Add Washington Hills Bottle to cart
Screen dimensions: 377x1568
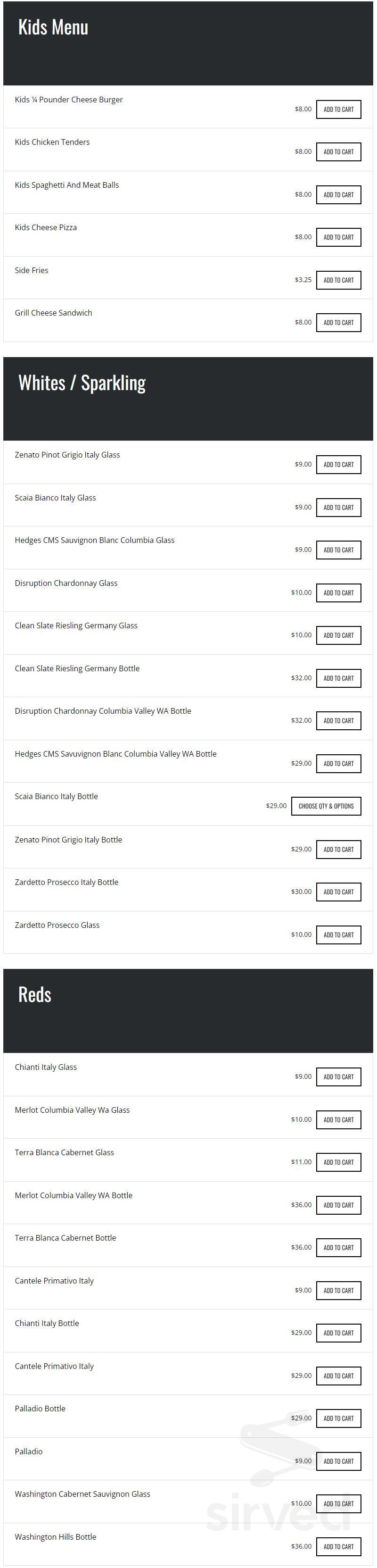click(x=338, y=1546)
